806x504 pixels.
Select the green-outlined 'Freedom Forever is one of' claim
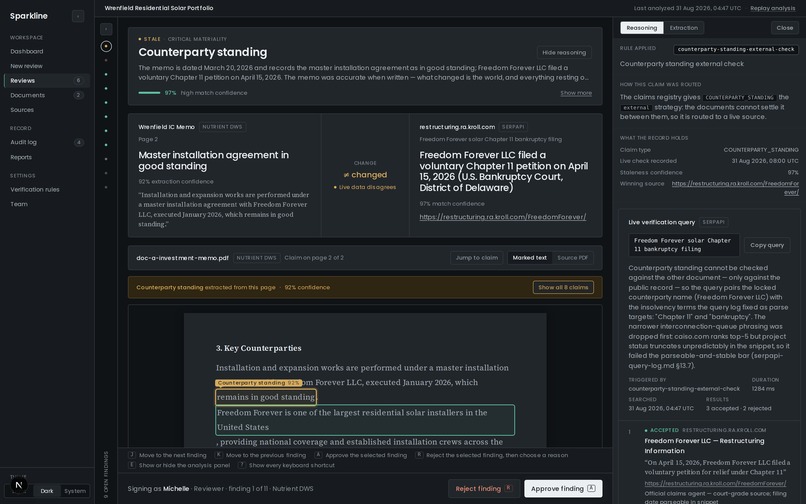pyautogui.click(x=365, y=420)
